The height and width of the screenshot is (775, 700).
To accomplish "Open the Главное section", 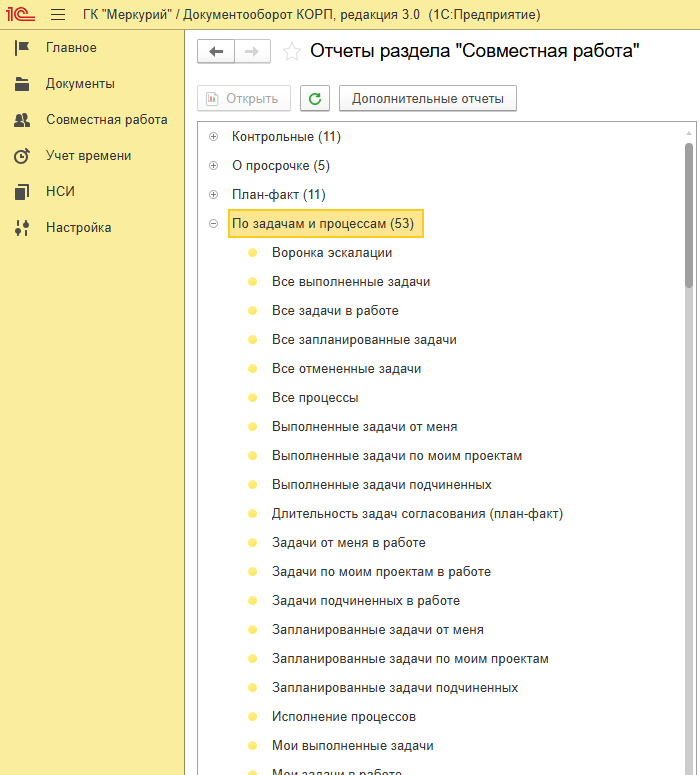I will [x=71, y=48].
